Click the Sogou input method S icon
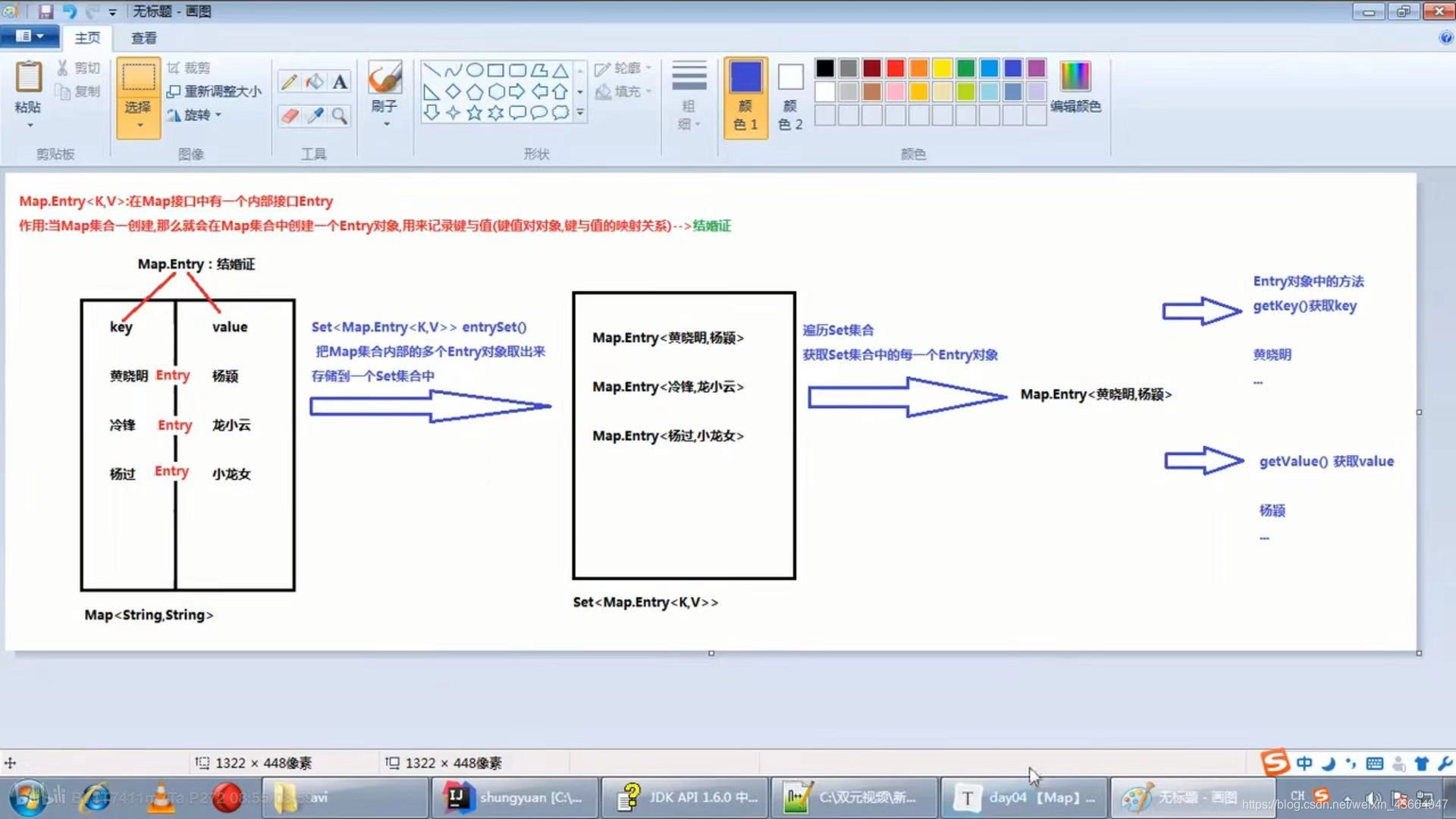 [x=1275, y=762]
